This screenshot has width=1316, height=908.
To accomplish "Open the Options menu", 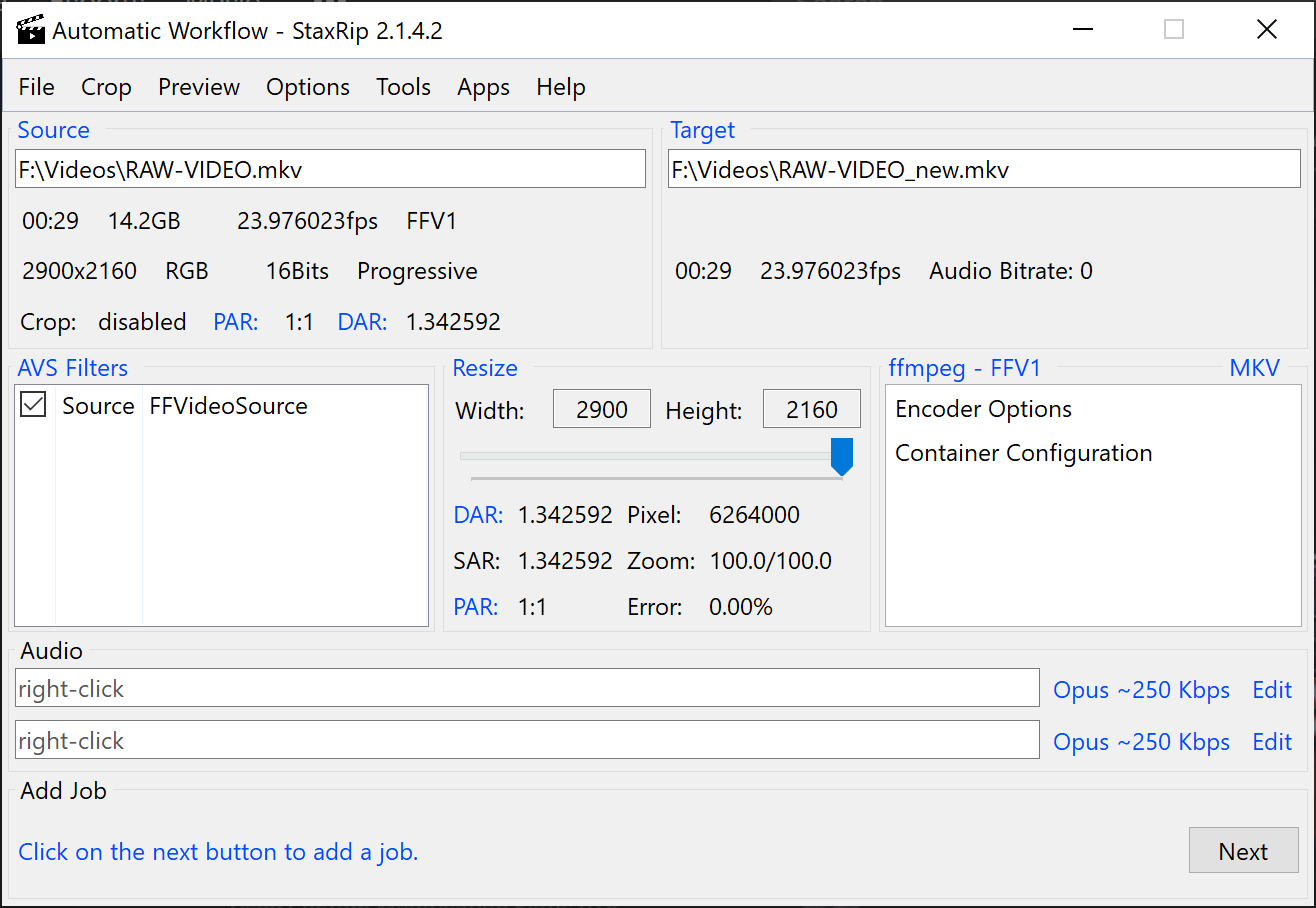I will click(x=307, y=87).
